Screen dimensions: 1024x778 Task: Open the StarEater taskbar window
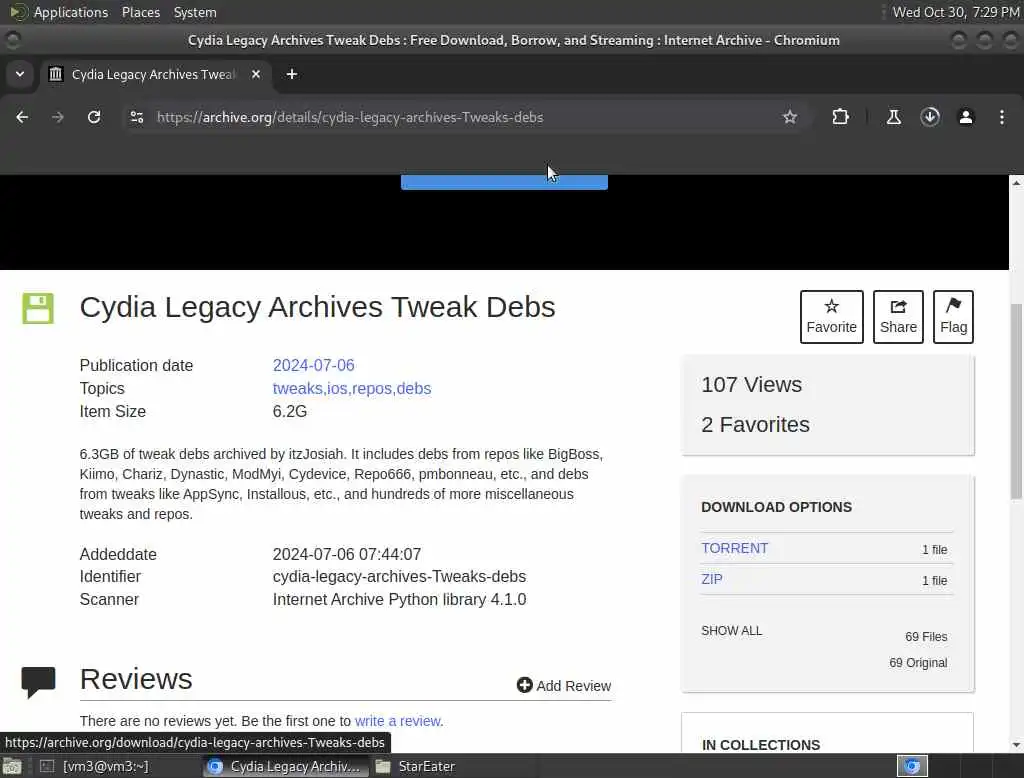[416, 766]
